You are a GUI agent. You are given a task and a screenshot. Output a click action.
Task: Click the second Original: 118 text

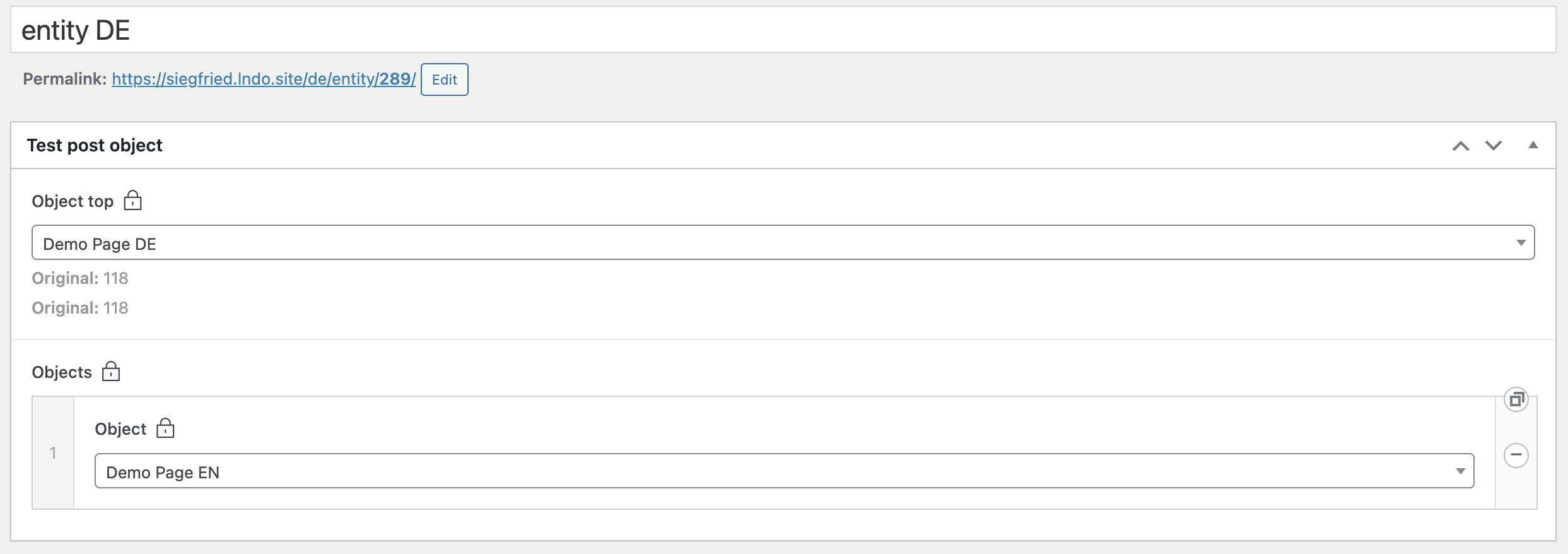[80, 308]
